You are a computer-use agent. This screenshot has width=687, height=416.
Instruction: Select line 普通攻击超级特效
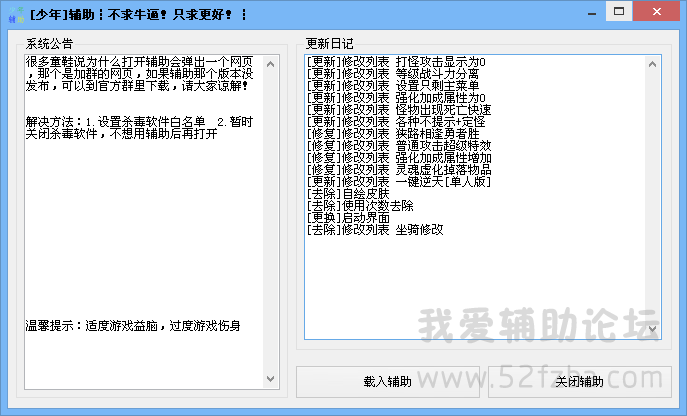point(399,146)
